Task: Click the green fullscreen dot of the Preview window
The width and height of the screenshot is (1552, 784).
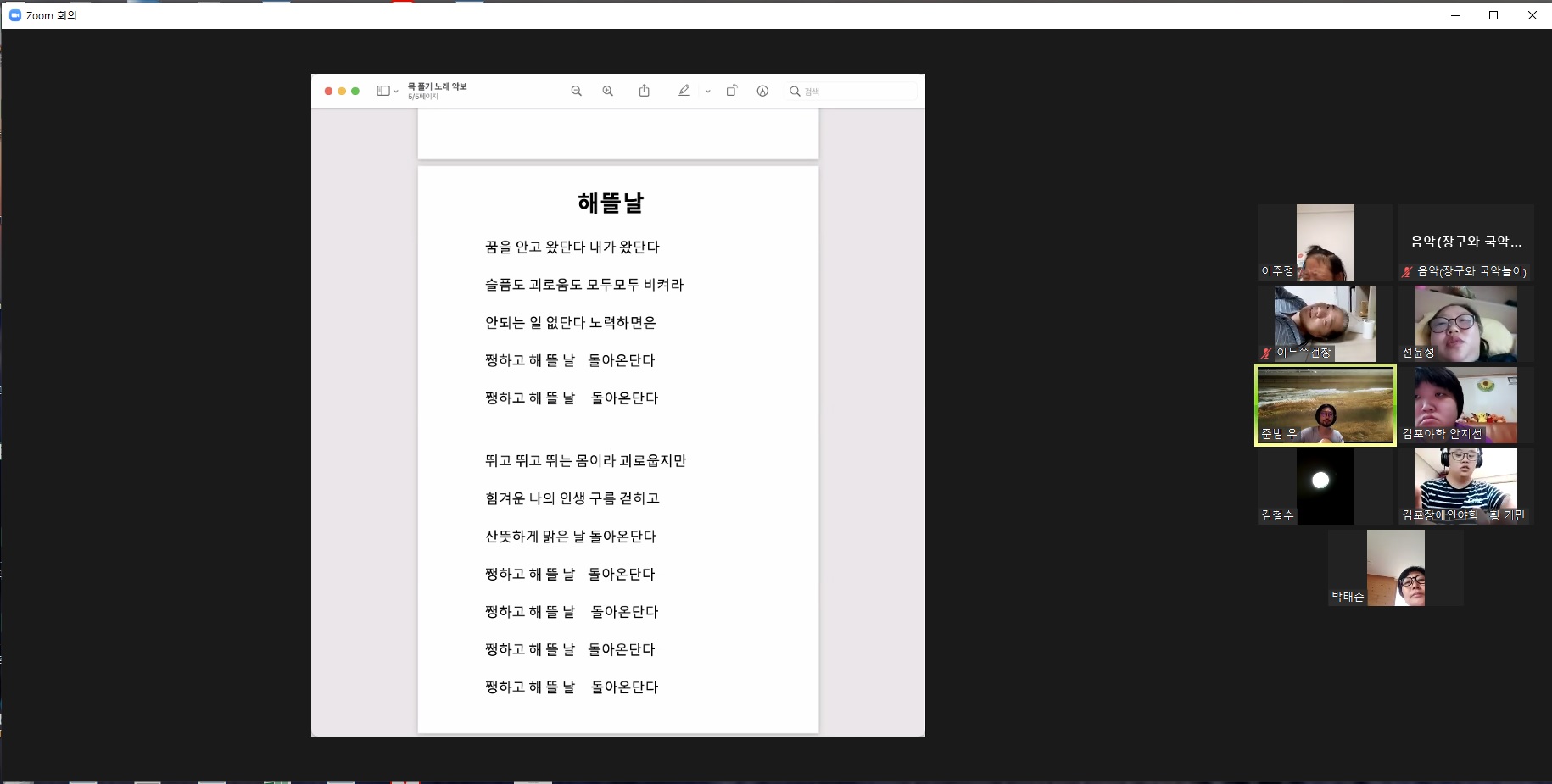Action: click(x=355, y=91)
